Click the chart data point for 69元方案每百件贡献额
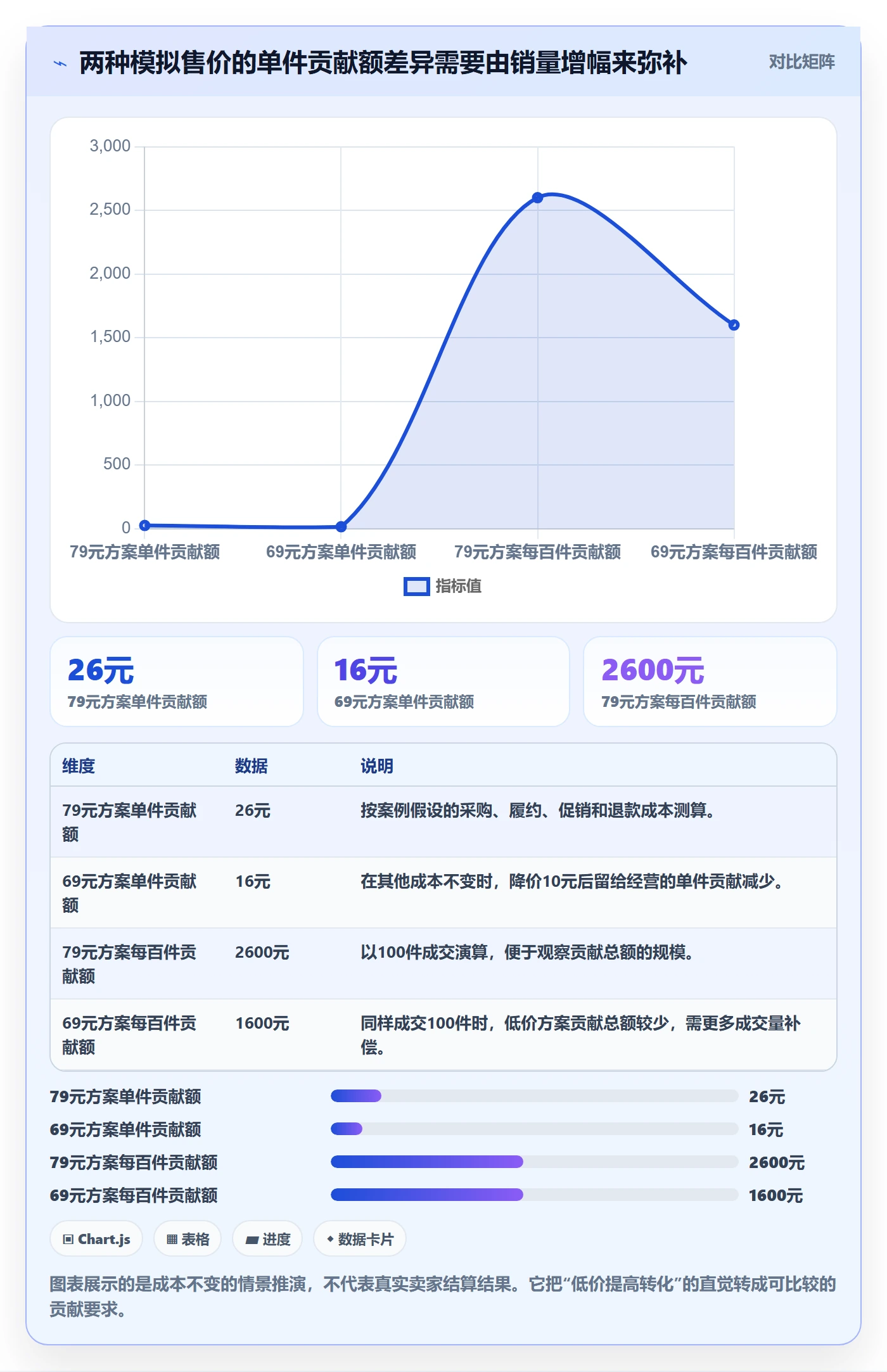 click(734, 325)
